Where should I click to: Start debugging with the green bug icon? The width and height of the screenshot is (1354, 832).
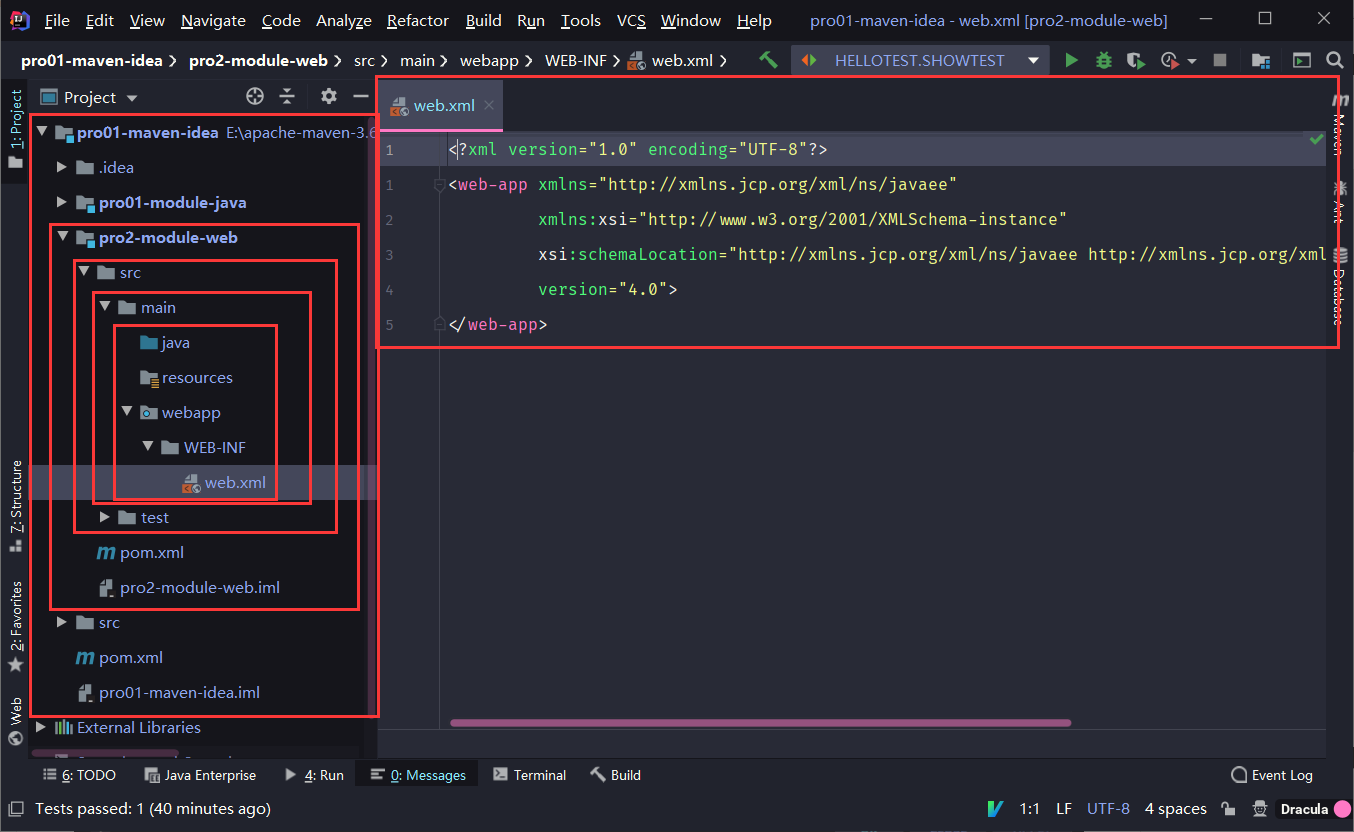coord(1104,60)
